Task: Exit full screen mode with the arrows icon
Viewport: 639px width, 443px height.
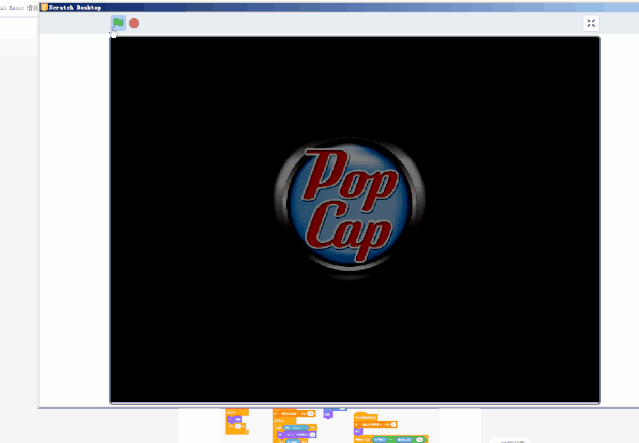Action: pyautogui.click(x=591, y=23)
